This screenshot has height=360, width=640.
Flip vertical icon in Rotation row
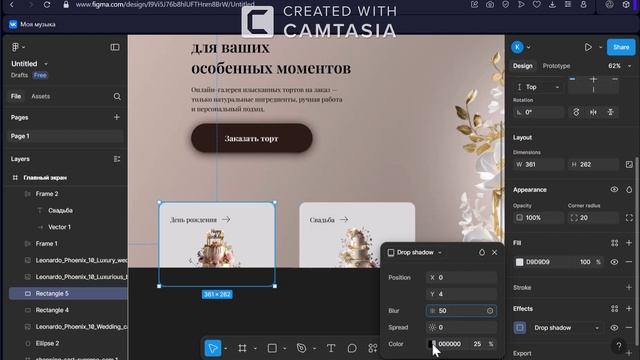(x=611, y=112)
